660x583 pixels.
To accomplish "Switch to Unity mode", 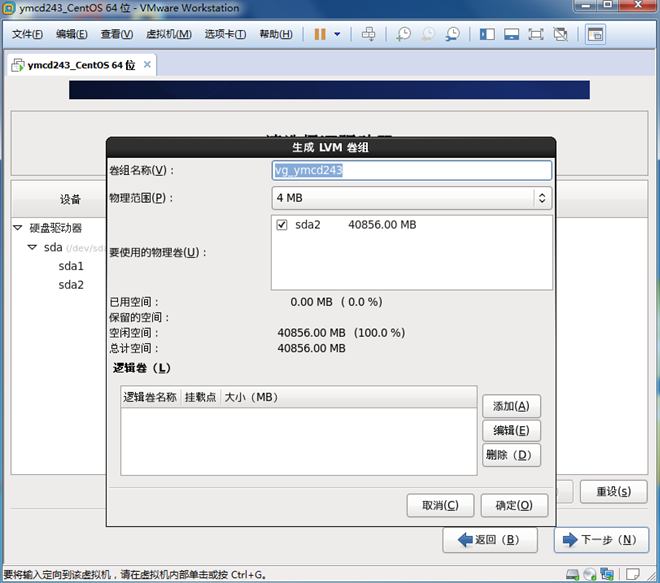I will [560, 34].
